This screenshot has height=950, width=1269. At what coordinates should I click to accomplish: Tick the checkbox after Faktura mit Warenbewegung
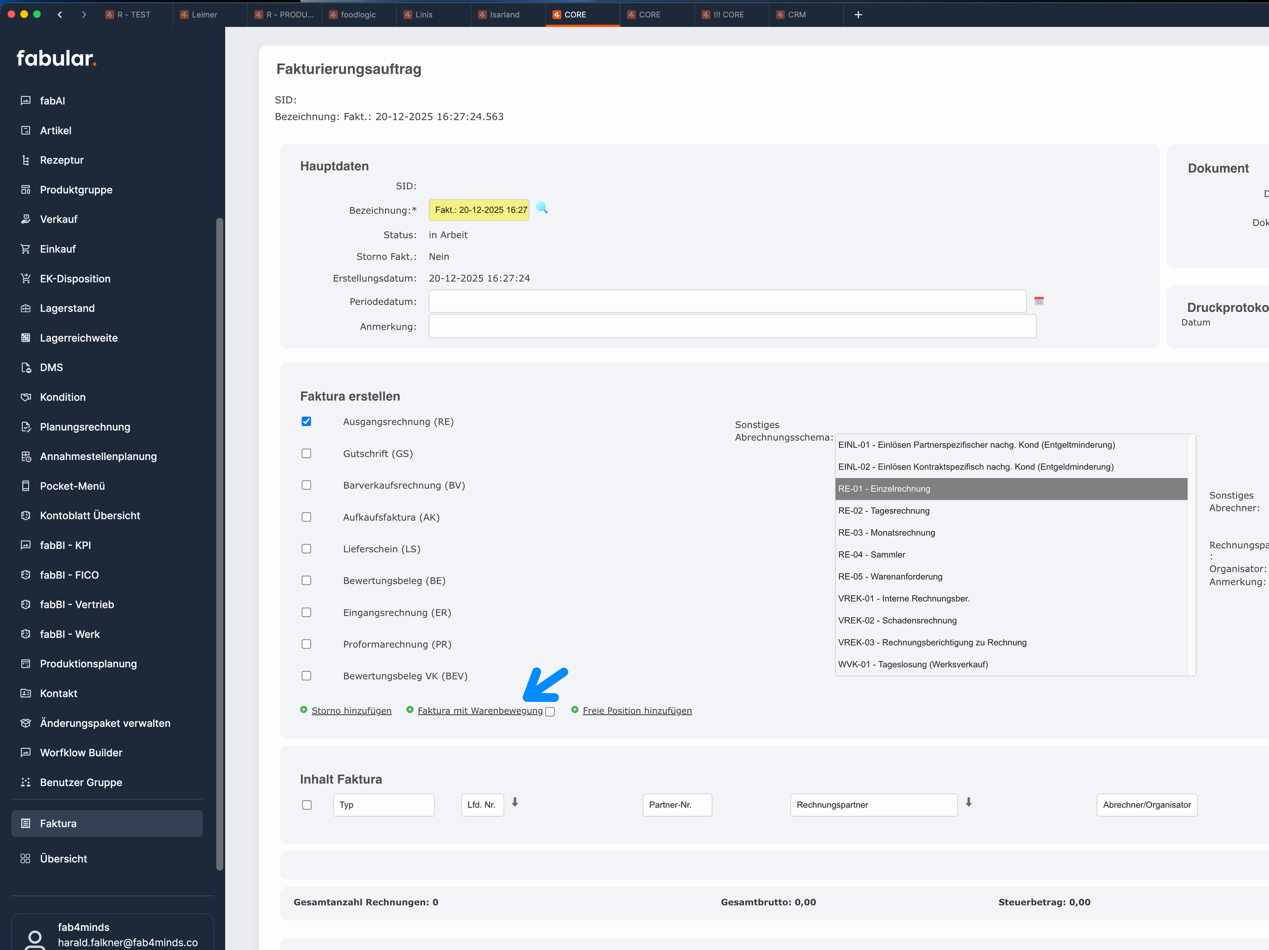(x=550, y=710)
